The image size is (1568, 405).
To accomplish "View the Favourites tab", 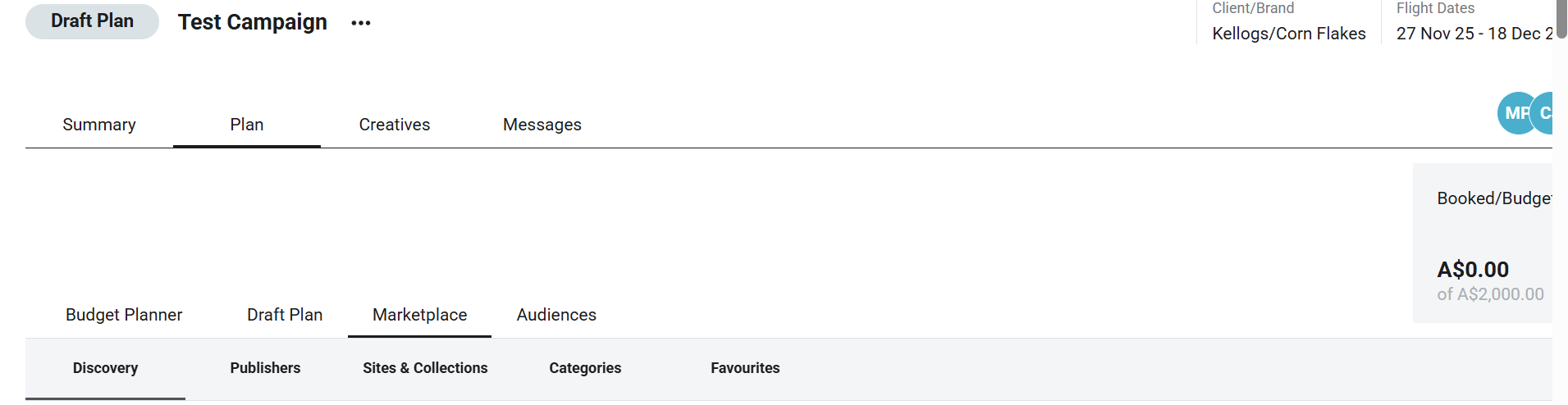I will 745,368.
